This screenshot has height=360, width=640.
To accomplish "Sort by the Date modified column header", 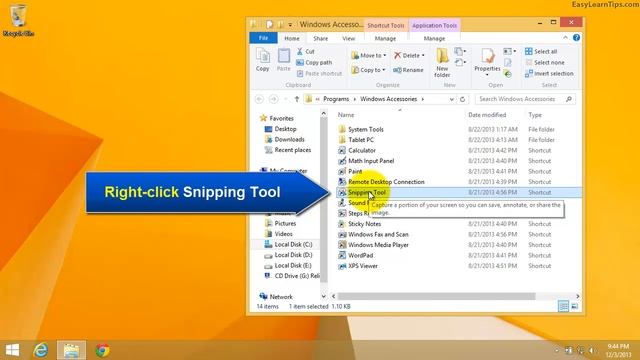I will click(x=487, y=115).
